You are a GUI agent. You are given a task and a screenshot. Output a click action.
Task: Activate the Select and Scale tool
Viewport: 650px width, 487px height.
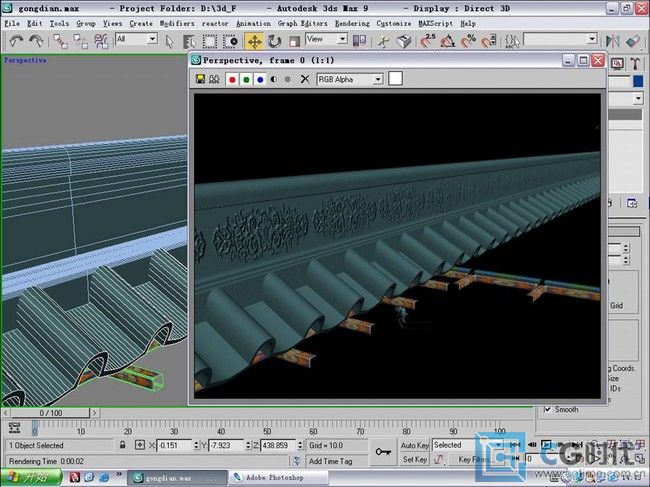tap(294, 41)
